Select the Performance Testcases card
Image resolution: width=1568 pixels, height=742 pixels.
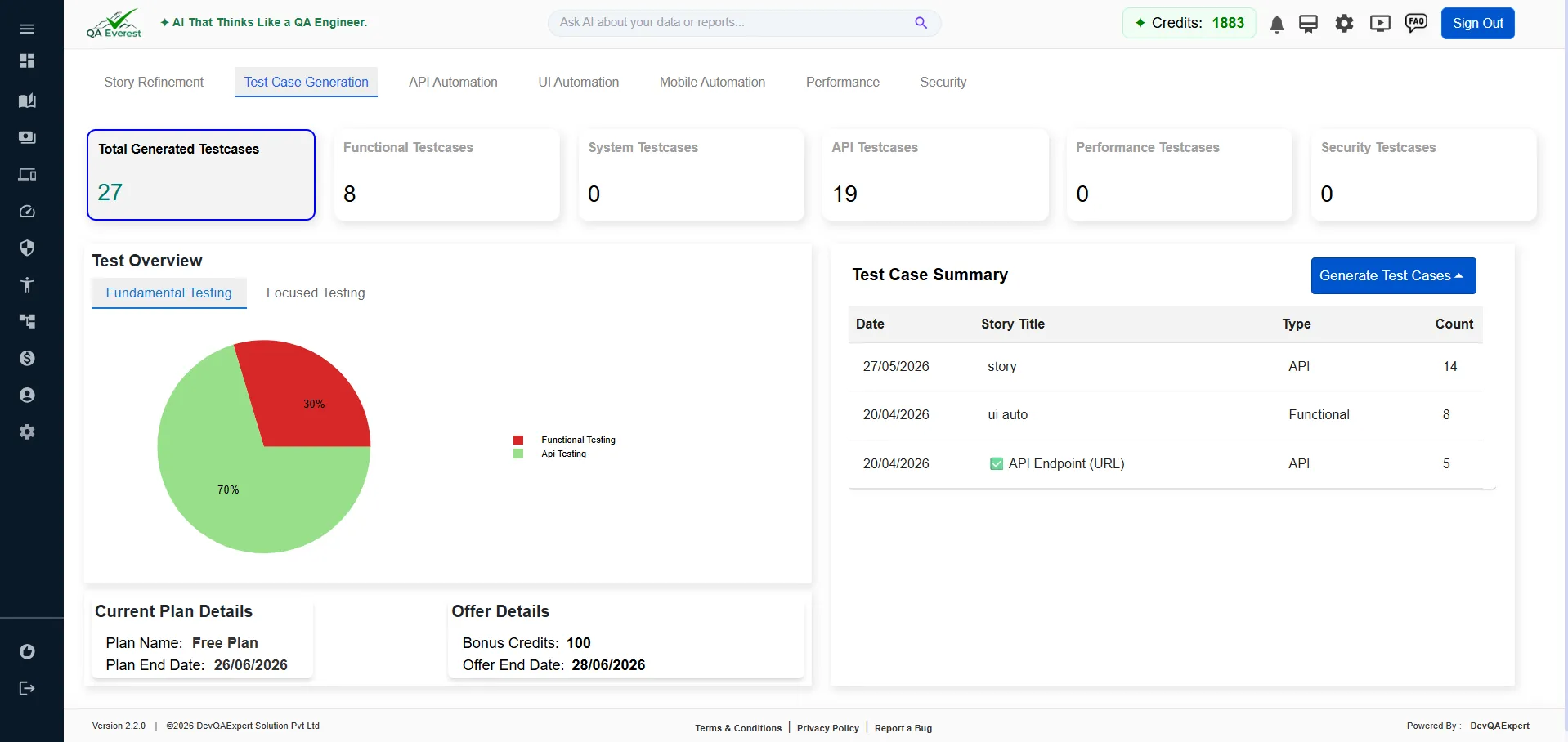pyautogui.click(x=1179, y=175)
